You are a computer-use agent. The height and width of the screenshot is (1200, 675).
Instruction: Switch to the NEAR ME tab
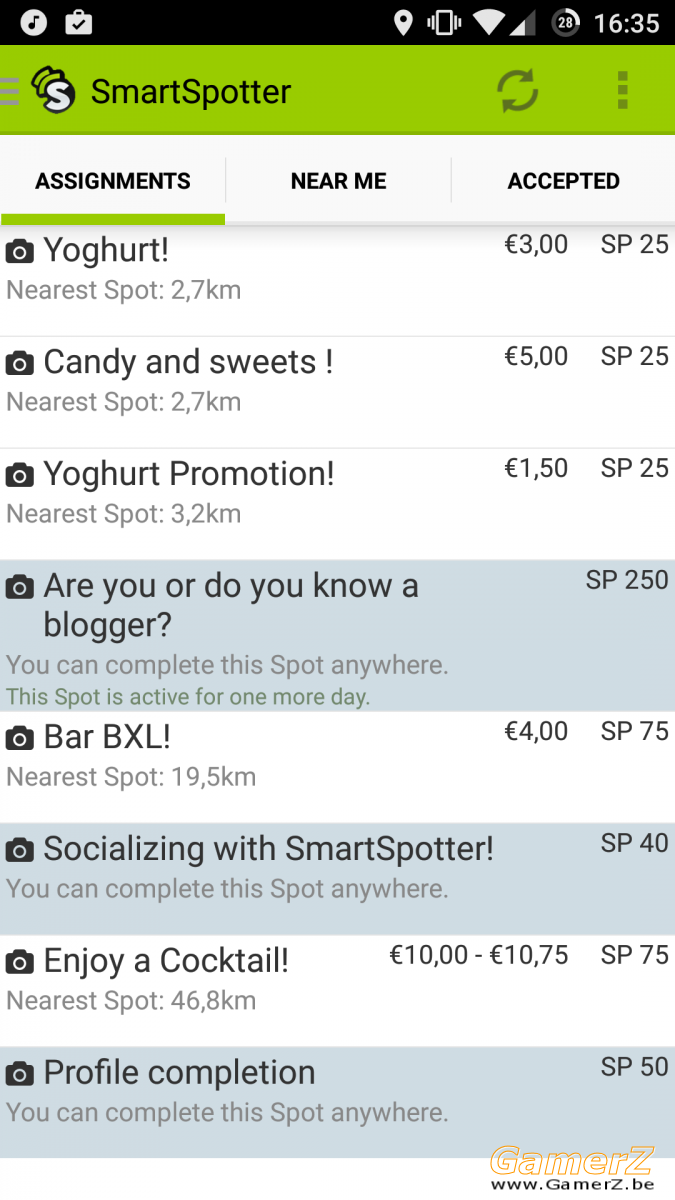tap(338, 181)
